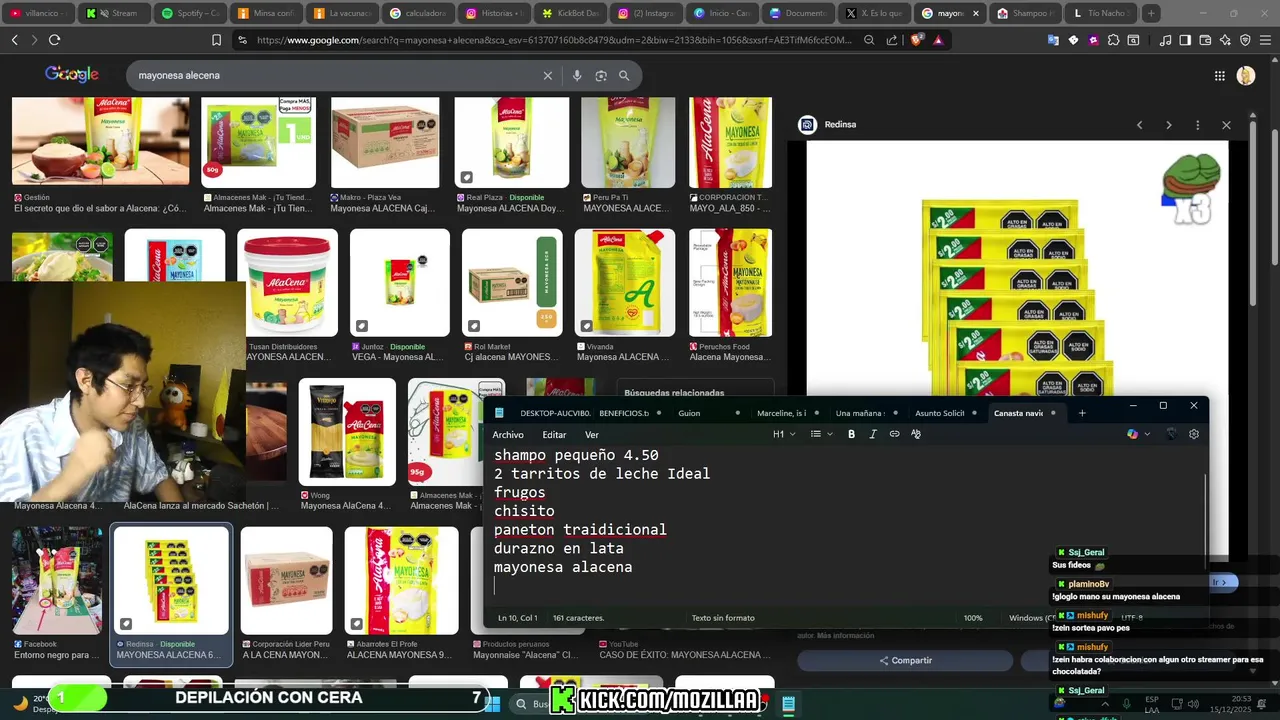Viewport: 1280px width, 720px height.
Task: Switch to the calculadora browser tab
Action: 417,13
